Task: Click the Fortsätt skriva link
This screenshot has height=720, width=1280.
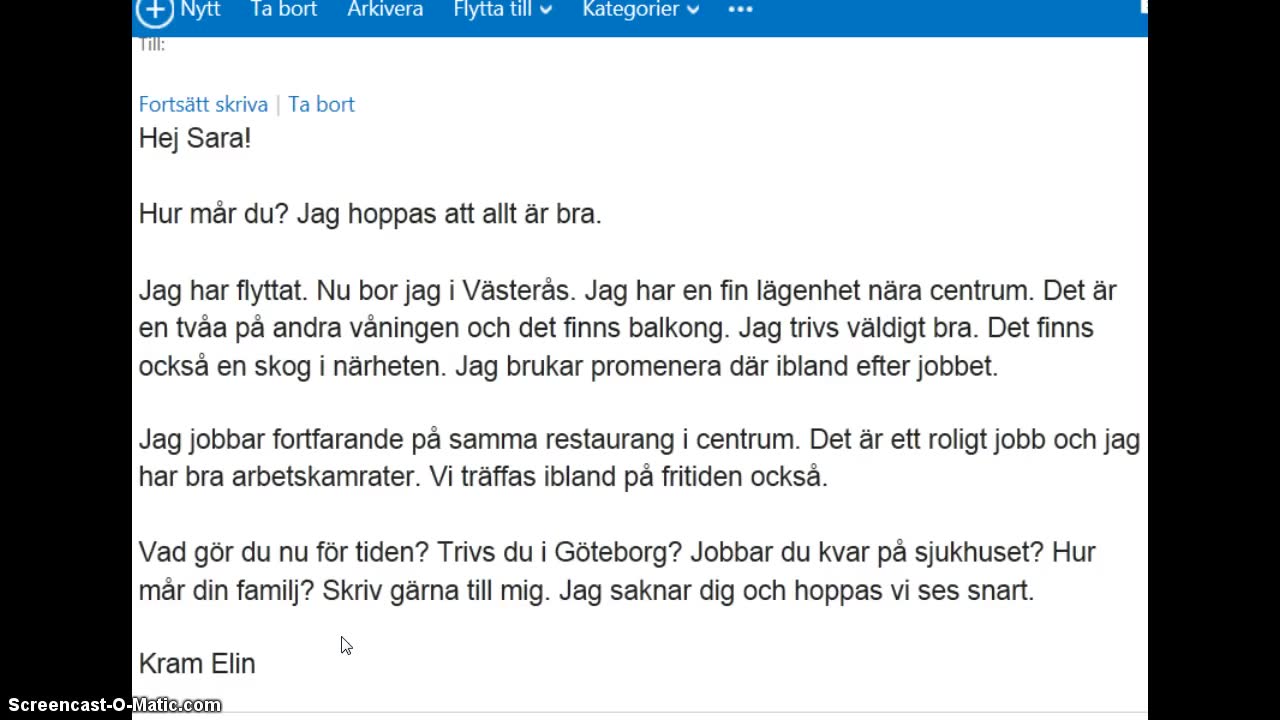Action: tap(203, 104)
